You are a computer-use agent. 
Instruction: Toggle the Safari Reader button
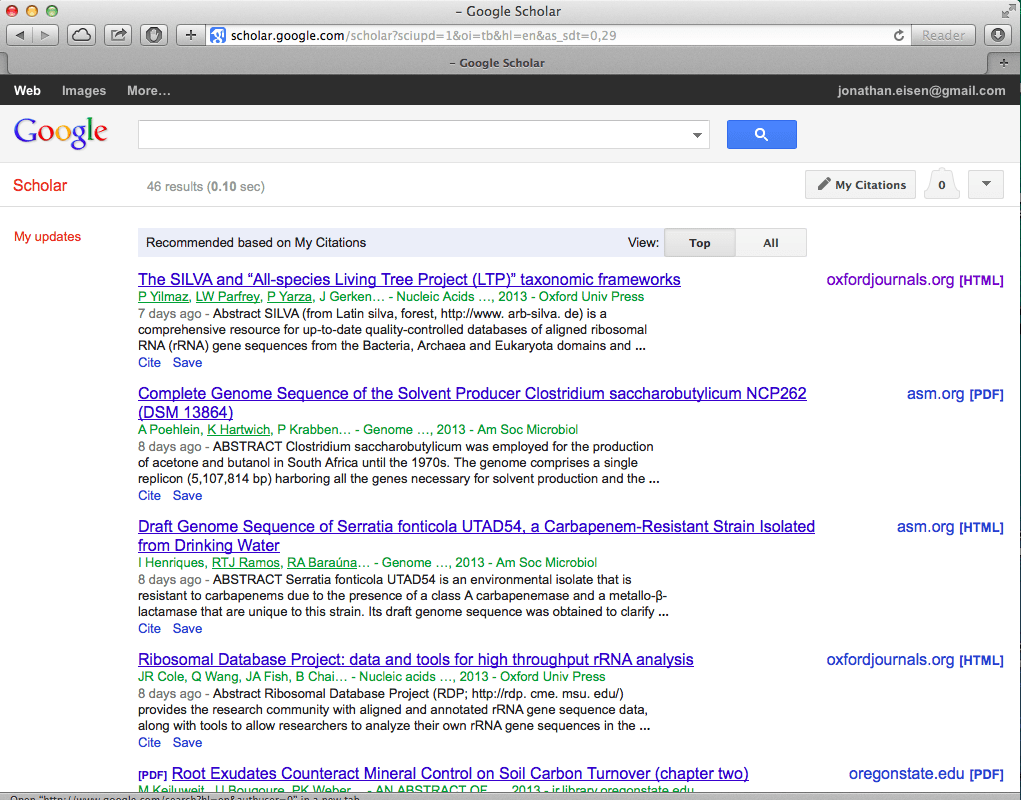[943, 35]
